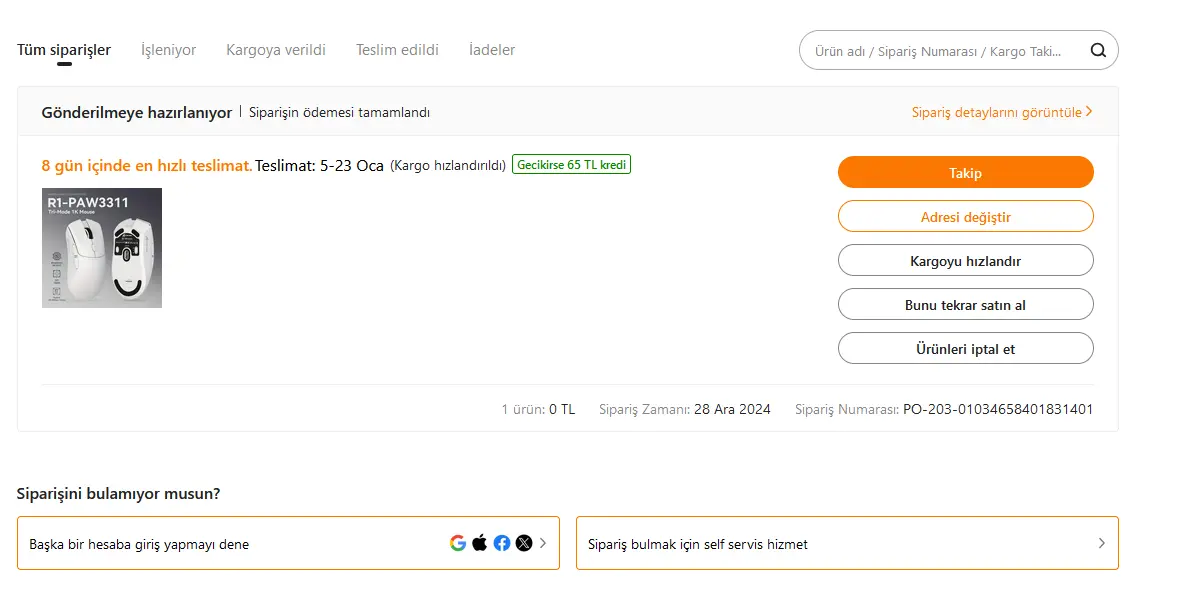Click the Facebook login icon
Screen dimensions: 1183x598
(x=502, y=543)
